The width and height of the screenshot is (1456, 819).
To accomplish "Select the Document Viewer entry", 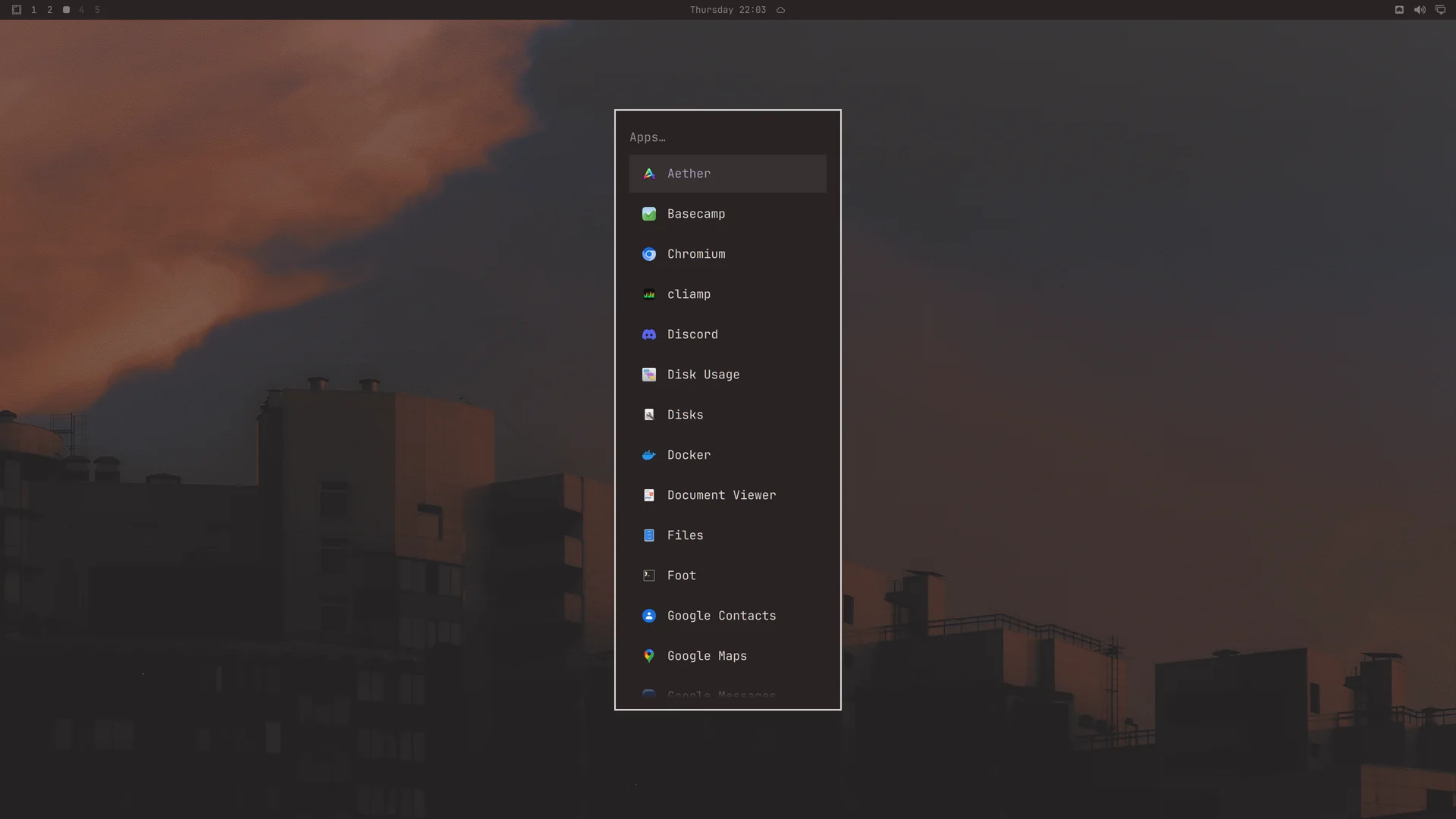I will 728,495.
